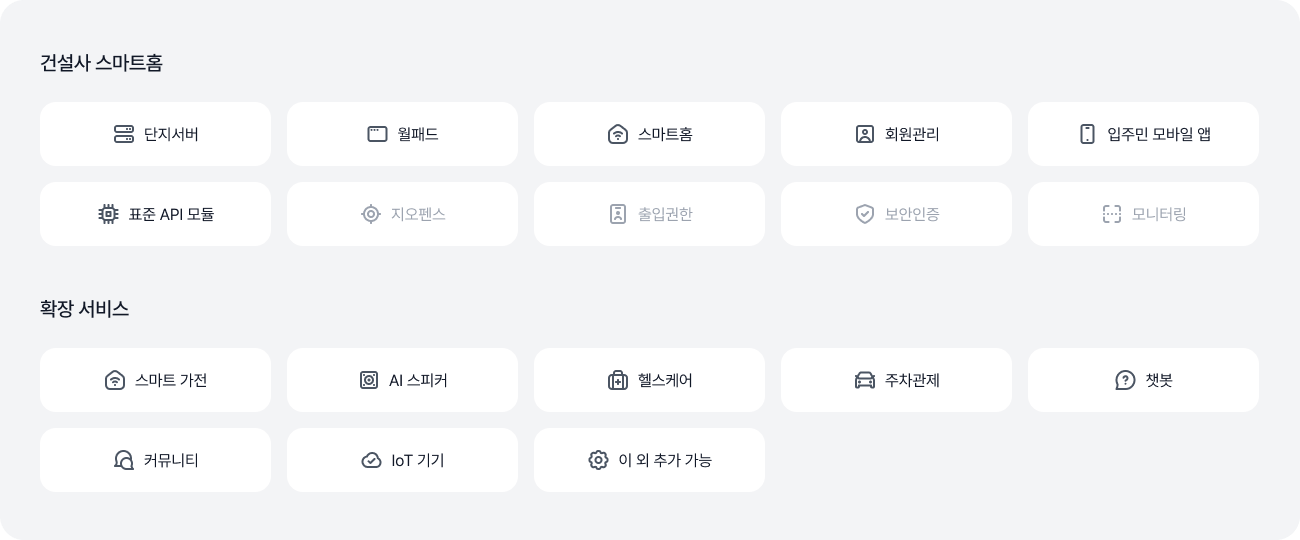Viewport: 1300px width, 540px height.
Task: Click the gear icon for 이 외 추가 가능
Action: pos(598,460)
